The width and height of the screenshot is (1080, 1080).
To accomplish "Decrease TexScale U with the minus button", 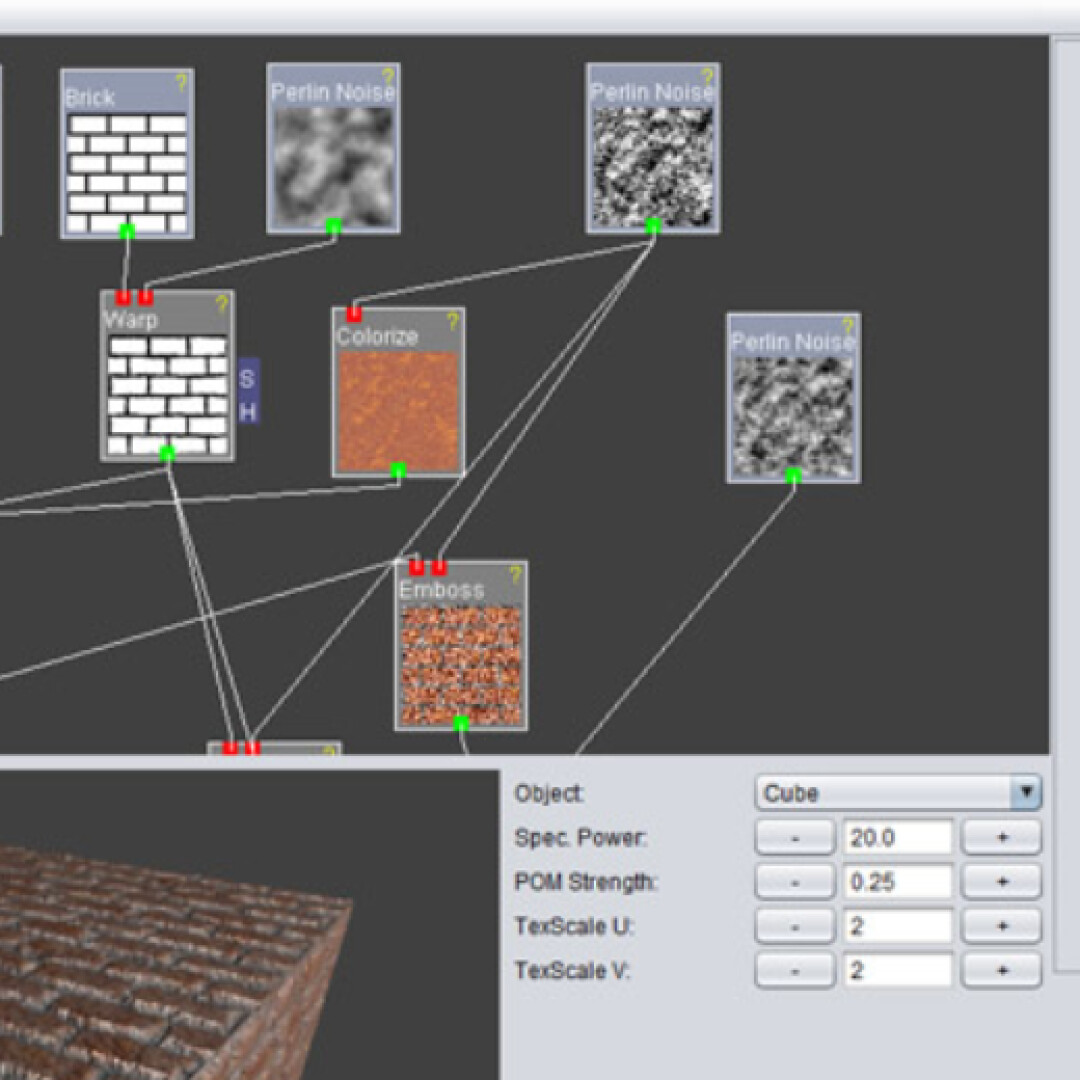I will point(794,926).
